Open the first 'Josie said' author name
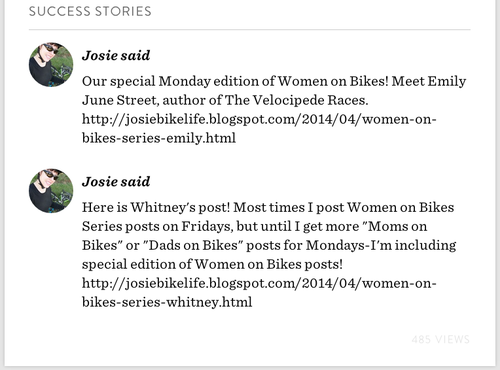Image resolution: width=500 pixels, height=370 pixels. click(x=116, y=55)
